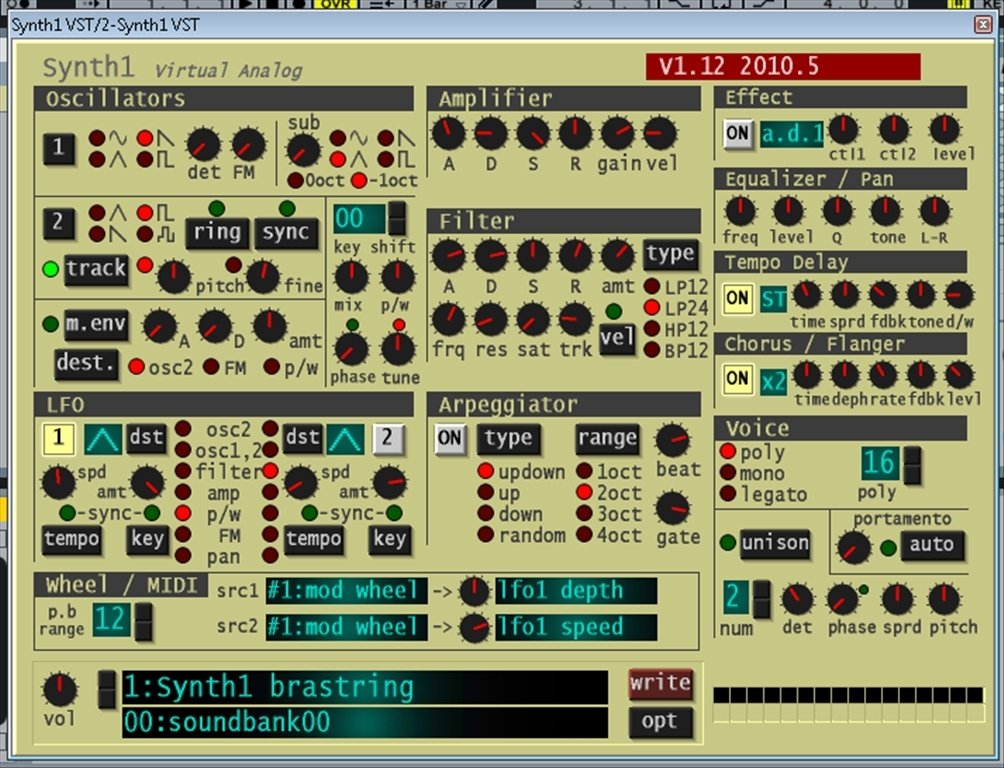Toggle the Tempo Delay ON switch
Viewport: 1004px width, 768px height.
(x=738, y=299)
